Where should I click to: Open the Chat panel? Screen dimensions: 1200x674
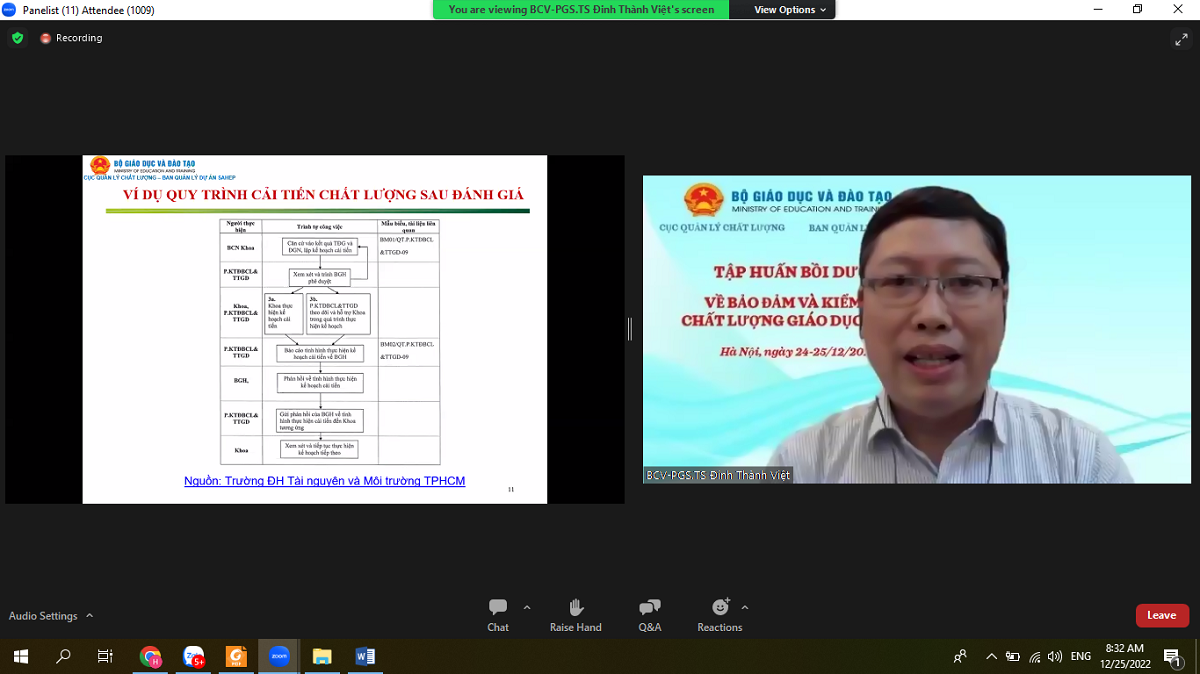pos(498,615)
